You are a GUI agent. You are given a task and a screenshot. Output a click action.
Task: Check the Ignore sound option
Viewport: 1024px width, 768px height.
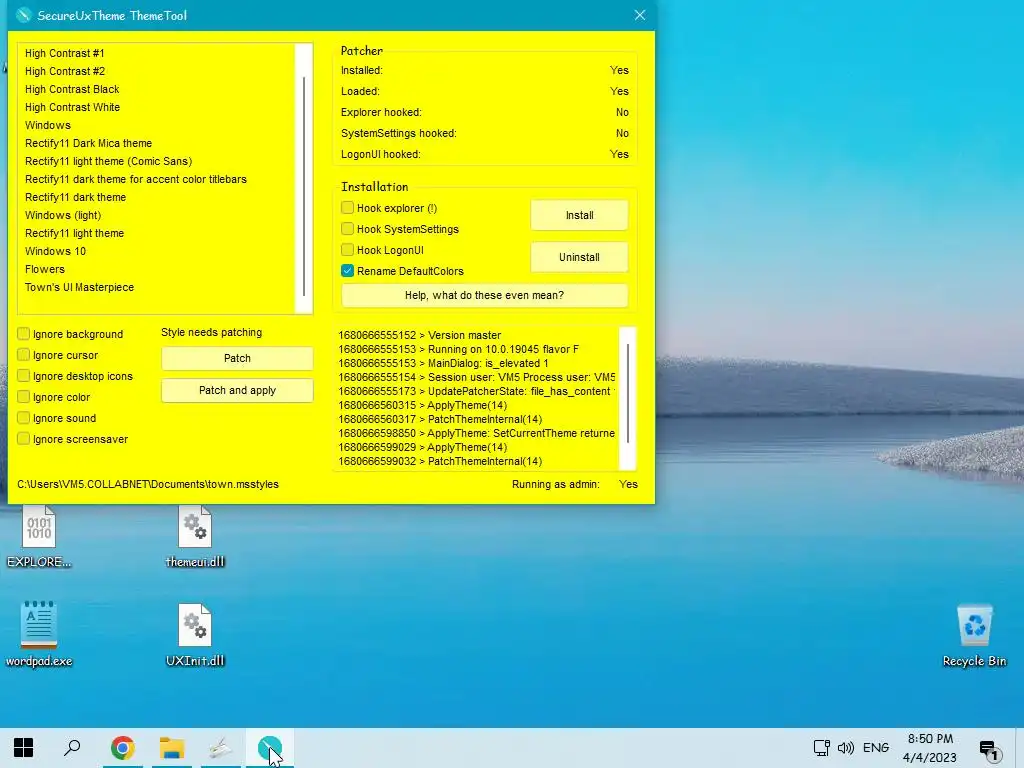(24, 417)
